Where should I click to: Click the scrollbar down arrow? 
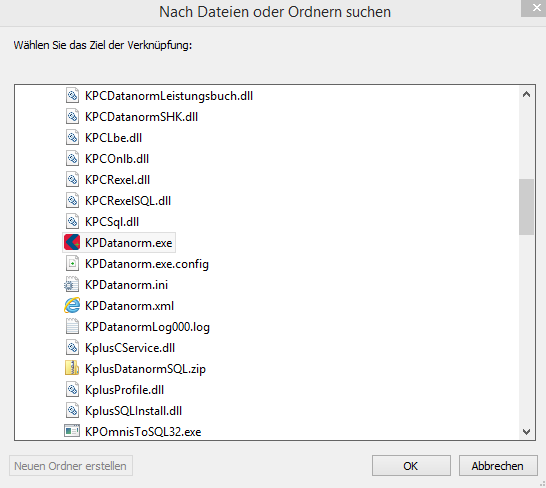coord(526,432)
